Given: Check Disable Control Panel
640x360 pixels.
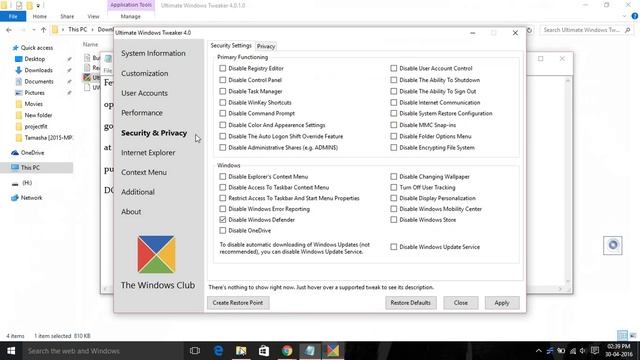Looking at the screenshot, I should tap(222, 80).
